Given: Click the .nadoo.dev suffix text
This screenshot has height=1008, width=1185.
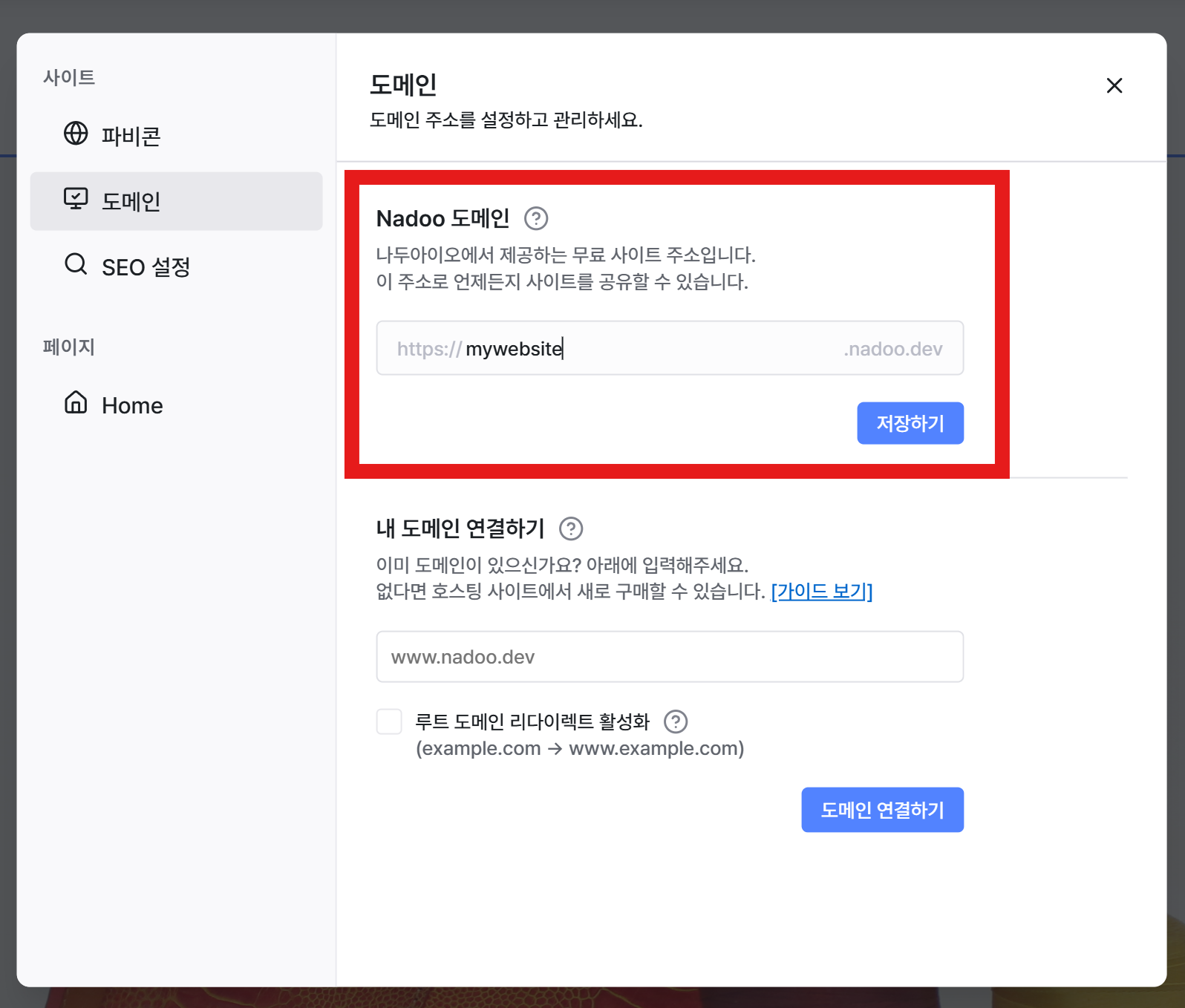Looking at the screenshot, I should 892,349.
